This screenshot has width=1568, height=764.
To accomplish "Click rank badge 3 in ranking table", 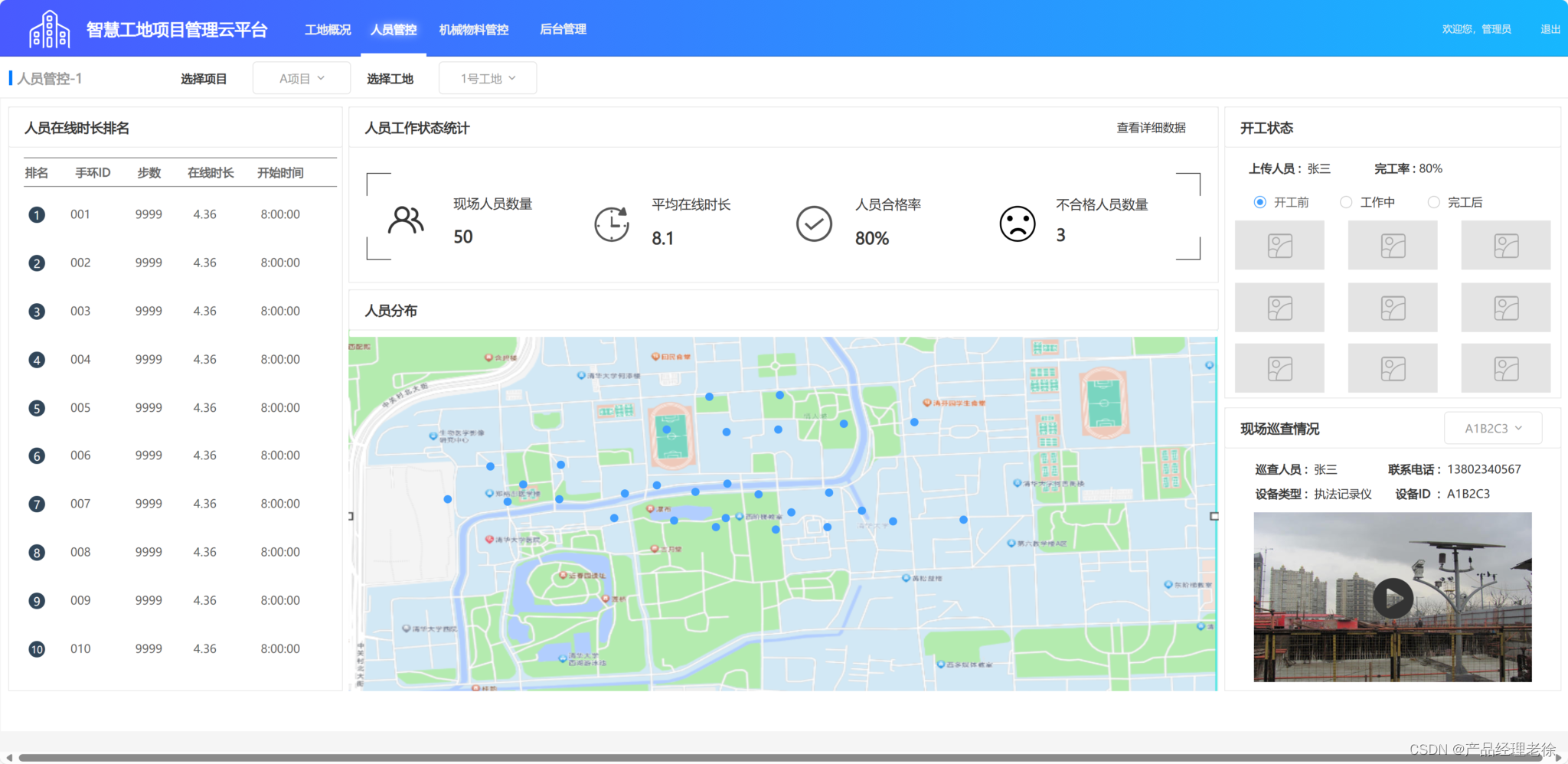I will (x=37, y=312).
